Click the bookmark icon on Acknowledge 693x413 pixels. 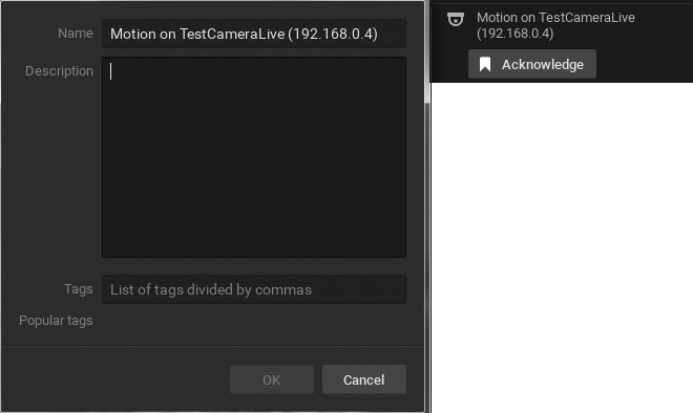pyautogui.click(x=485, y=65)
